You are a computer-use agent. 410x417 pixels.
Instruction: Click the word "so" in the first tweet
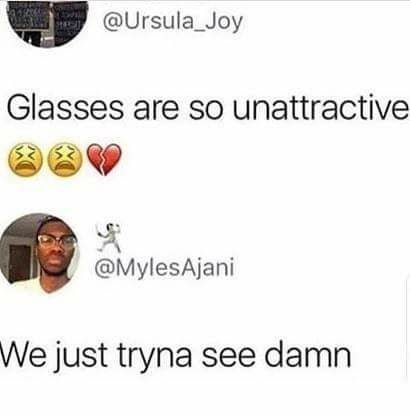tap(206, 111)
